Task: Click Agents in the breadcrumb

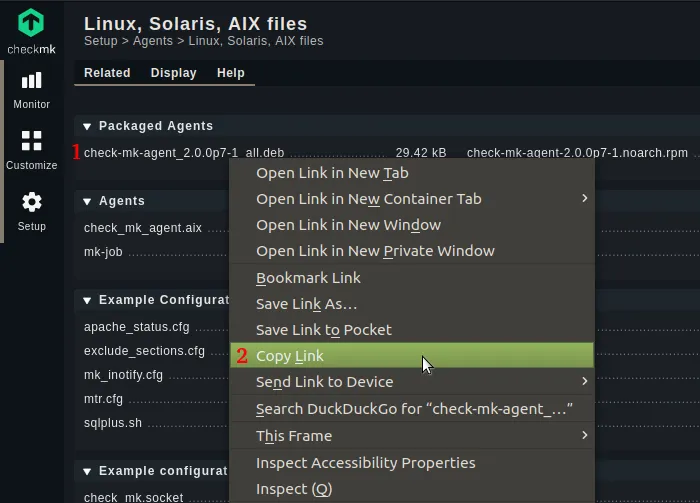Action: point(153,41)
